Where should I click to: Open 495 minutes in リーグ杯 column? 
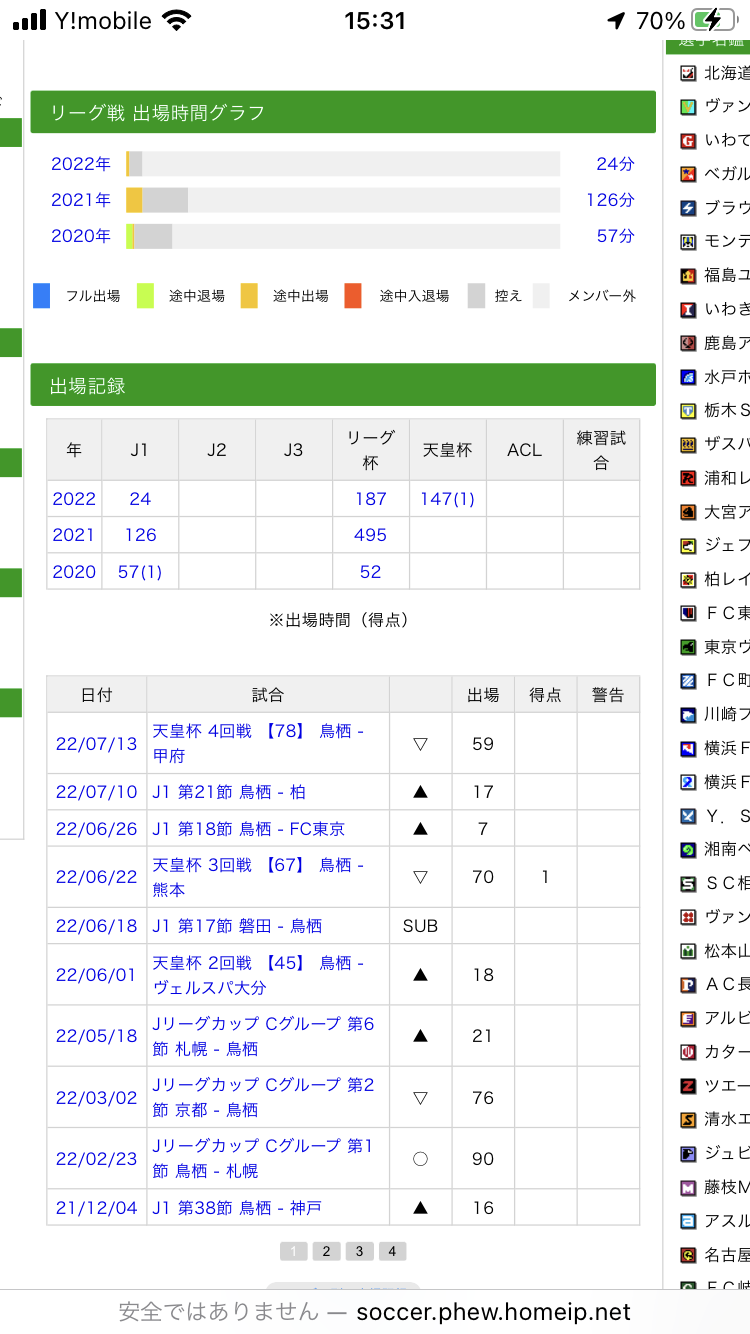click(x=370, y=535)
